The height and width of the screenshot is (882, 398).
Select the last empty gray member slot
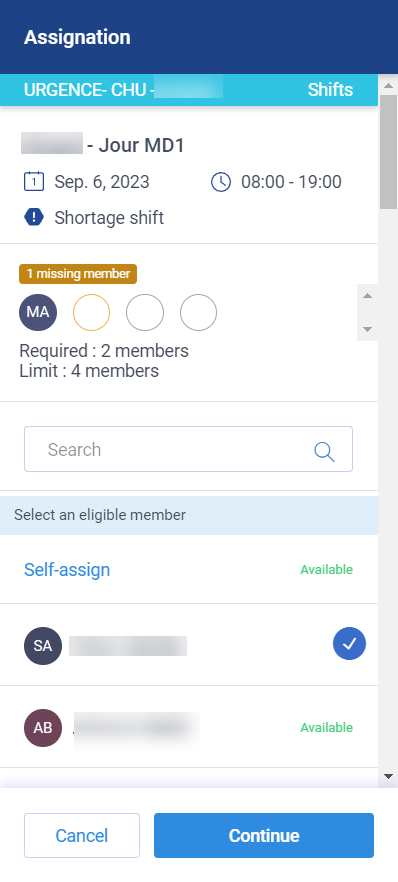[x=198, y=312]
